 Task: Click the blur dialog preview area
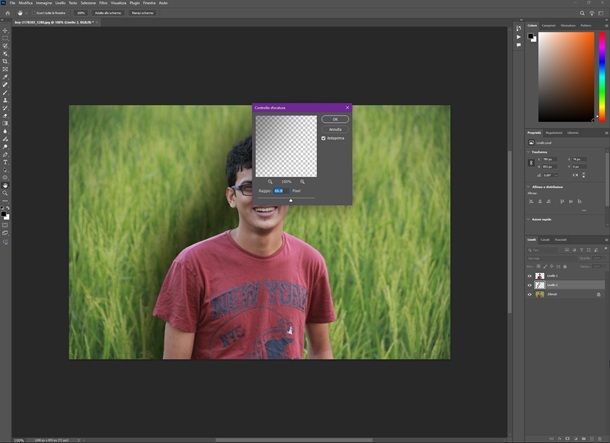pyautogui.click(x=286, y=146)
